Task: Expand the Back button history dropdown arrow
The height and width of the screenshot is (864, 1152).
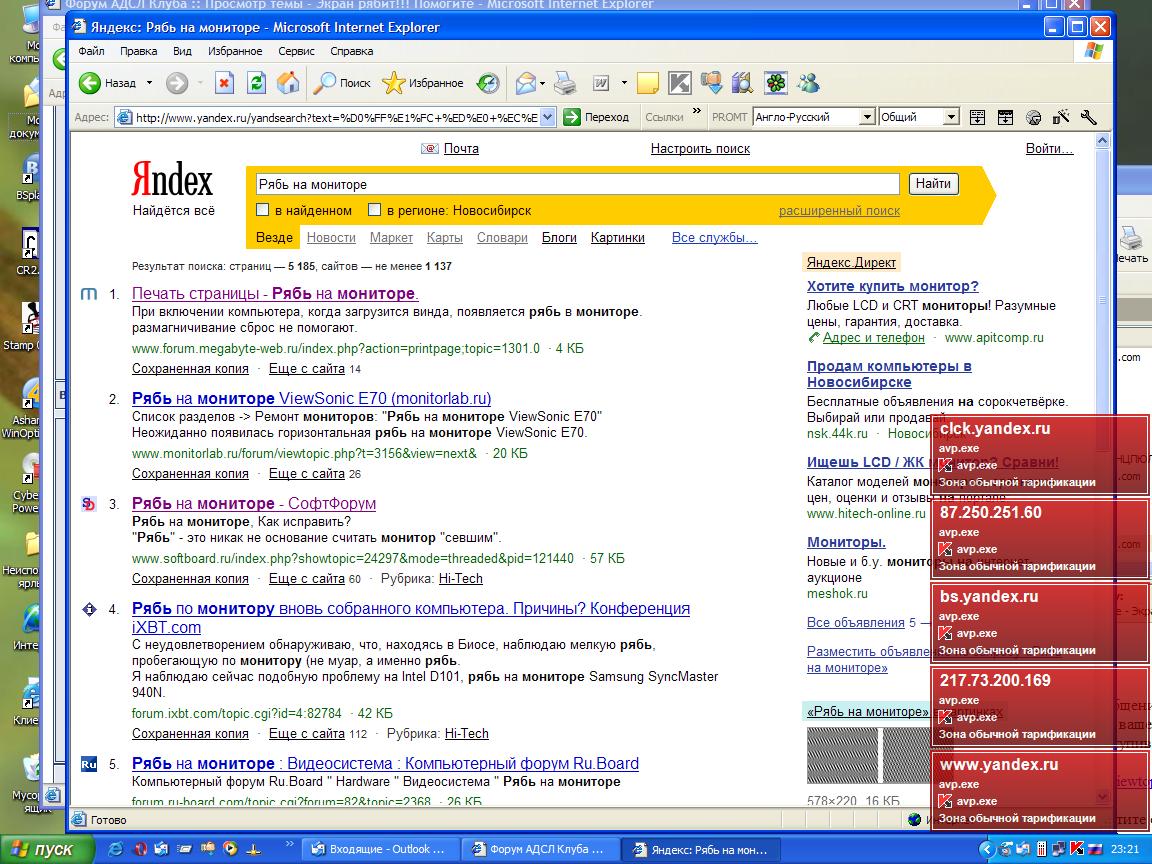Action: coord(149,83)
